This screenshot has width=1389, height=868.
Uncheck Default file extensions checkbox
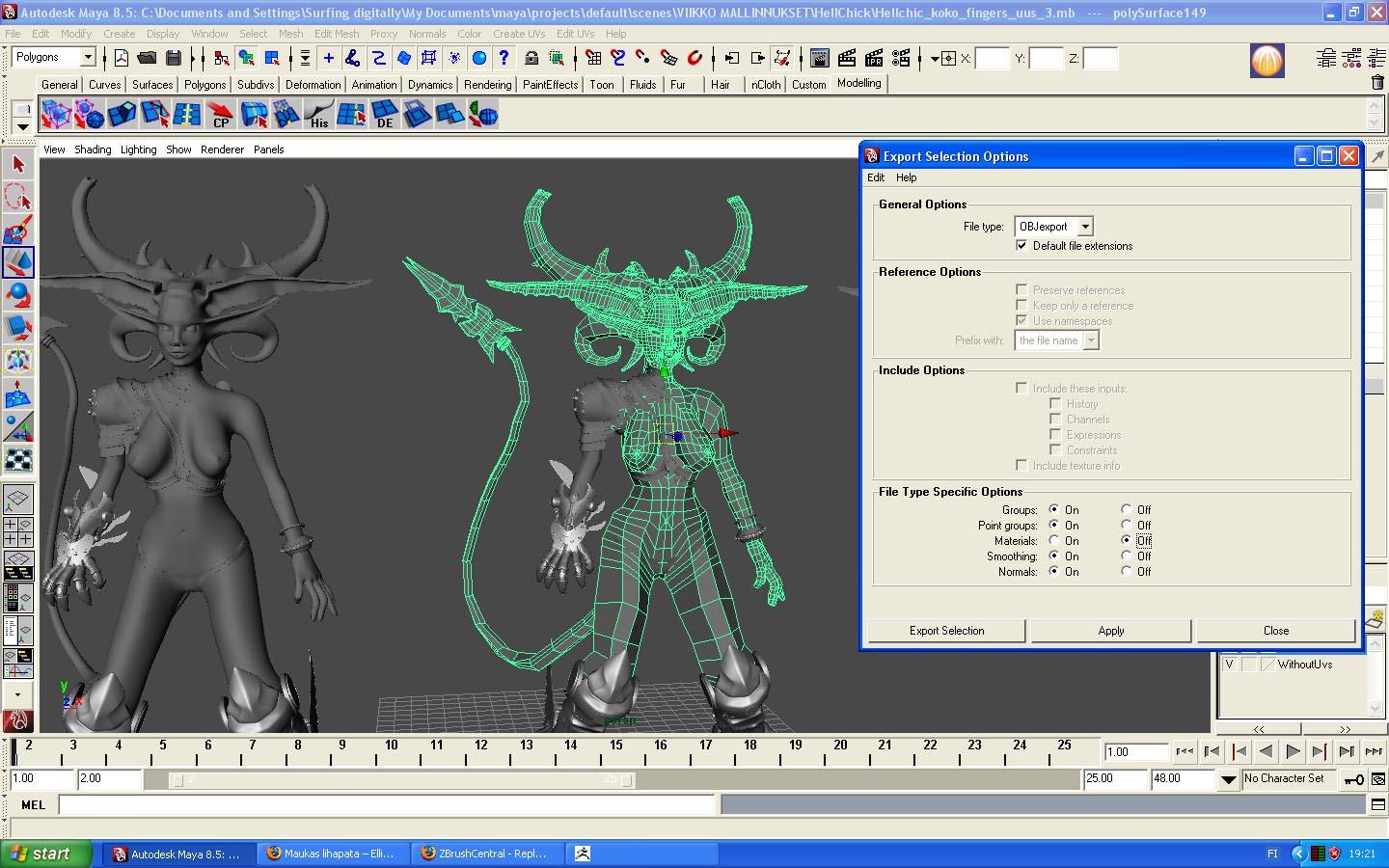1021,246
